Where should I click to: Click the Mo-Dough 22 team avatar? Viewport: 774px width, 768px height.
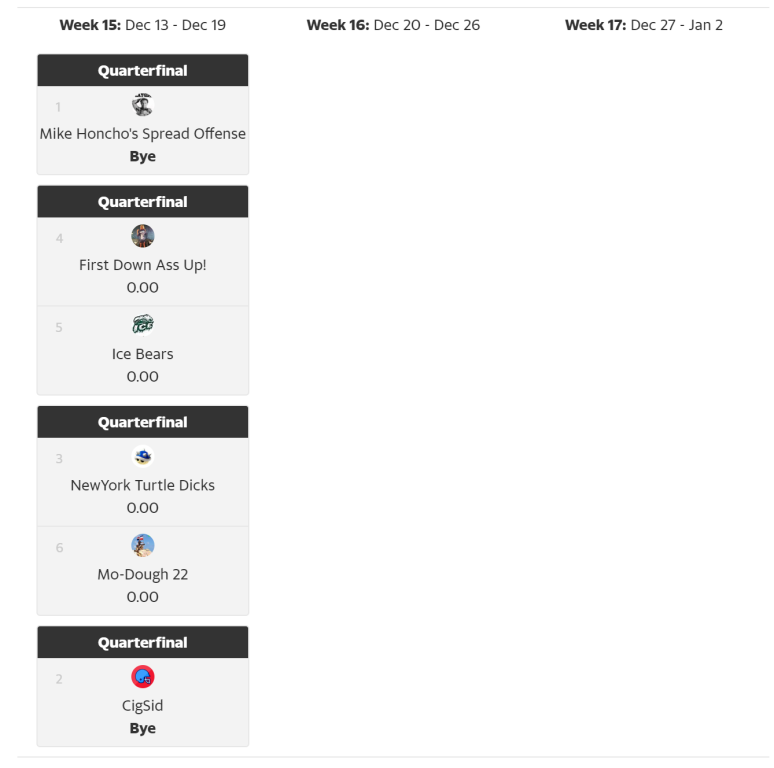(x=143, y=546)
